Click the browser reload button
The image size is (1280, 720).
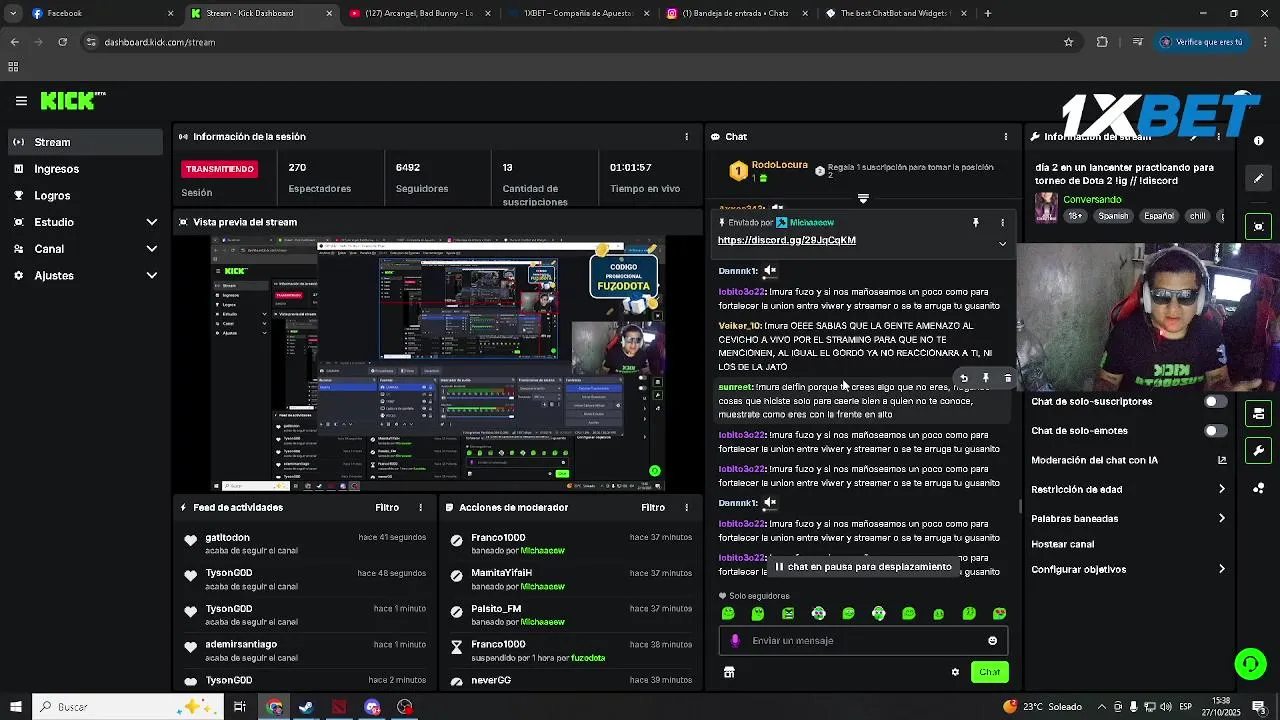pyautogui.click(x=62, y=42)
